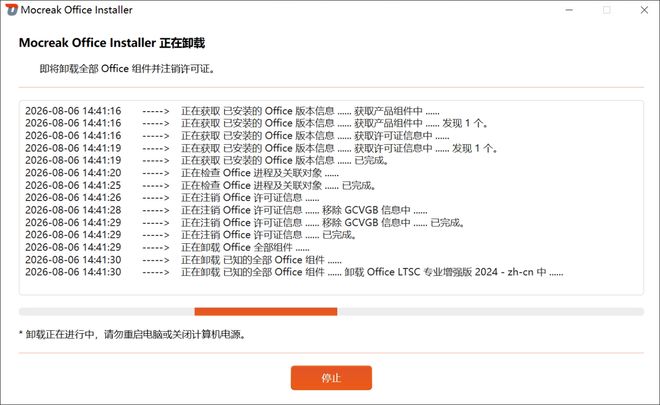This screenshot has height=405, width=660.
Task: Select the 14:41:28 移除 GCVGB 信息中 log line
Action: click(226, 210)
